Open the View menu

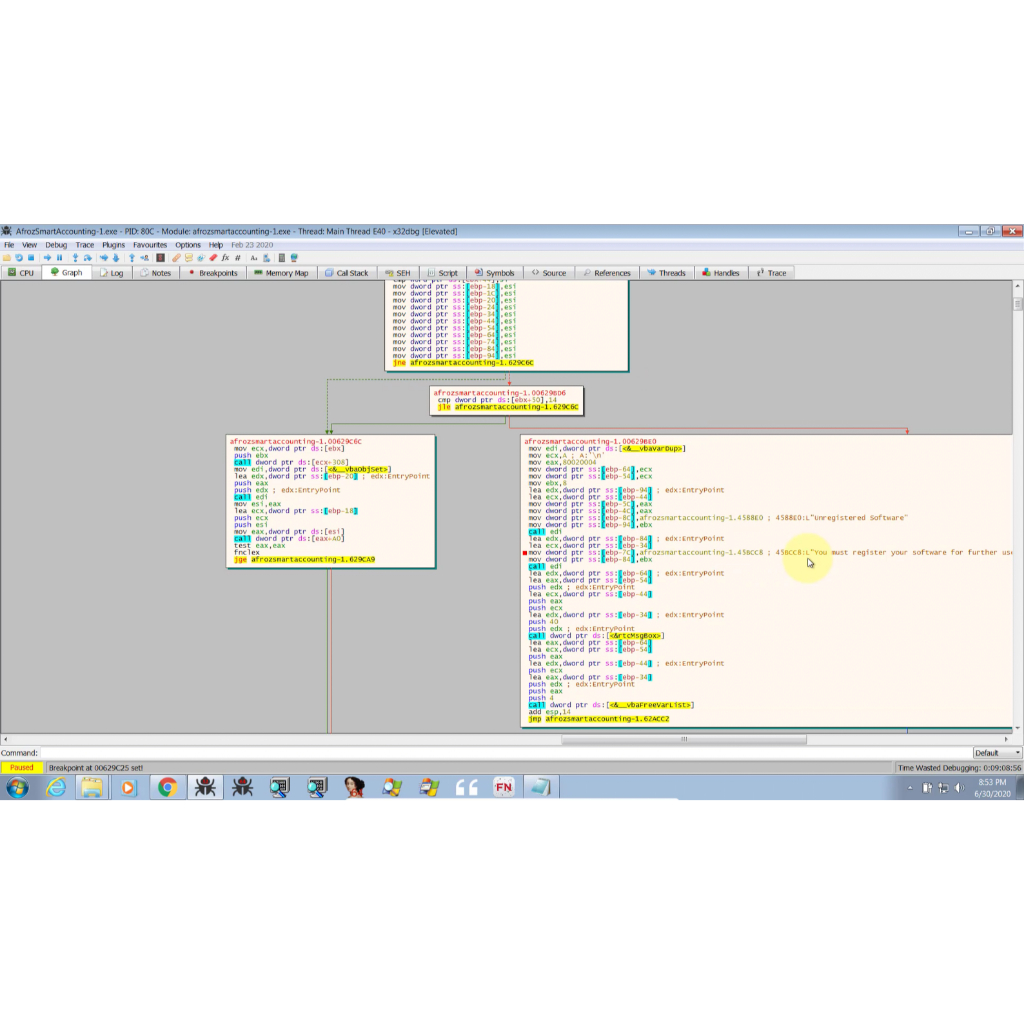point(29,245)
